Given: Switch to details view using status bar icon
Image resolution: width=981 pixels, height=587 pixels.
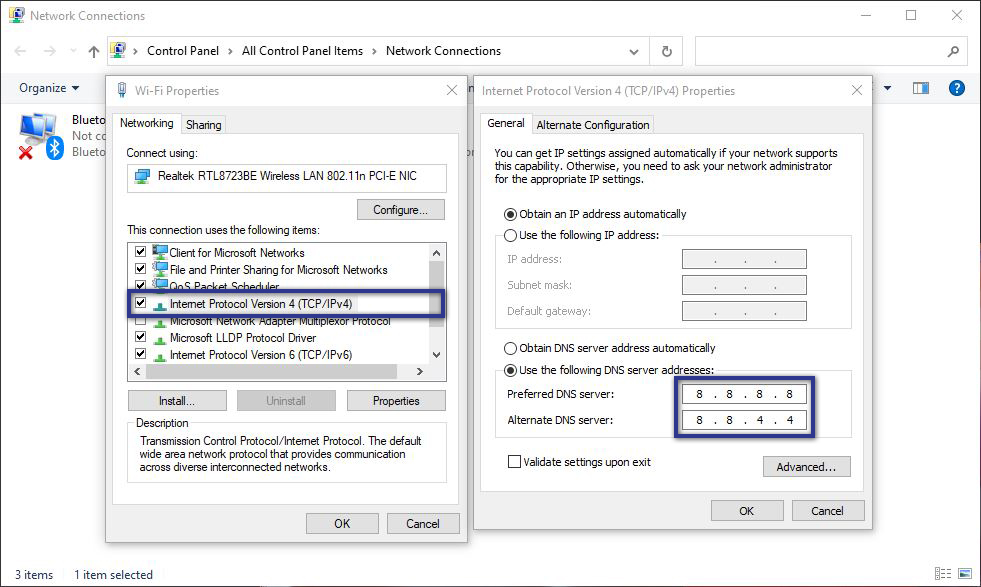Looking at the screenshot, I should [x=941, y=573].
